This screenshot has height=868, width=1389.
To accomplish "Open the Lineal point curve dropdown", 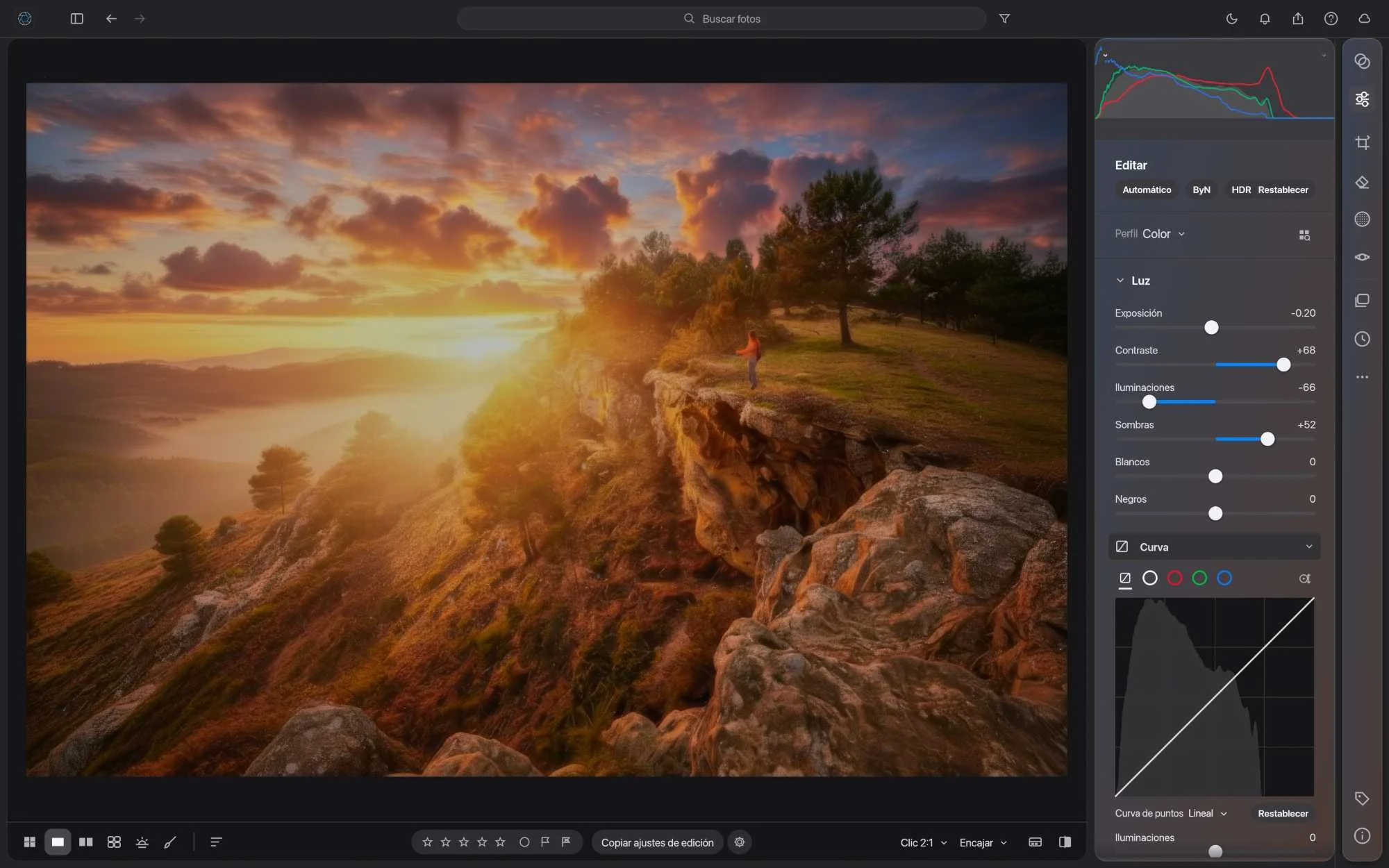I will pyautogui.click(x=1207, y=813).
